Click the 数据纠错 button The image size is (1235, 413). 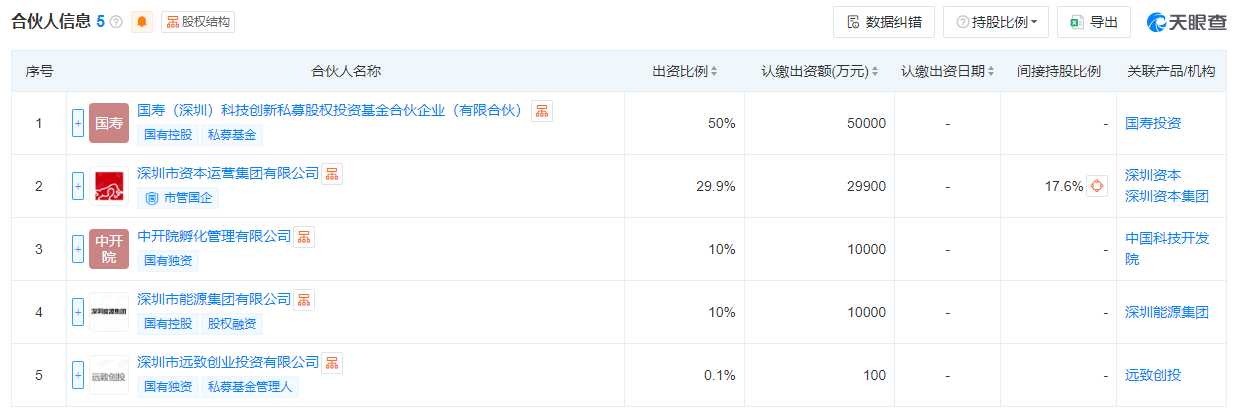click(x=884, y=22)
